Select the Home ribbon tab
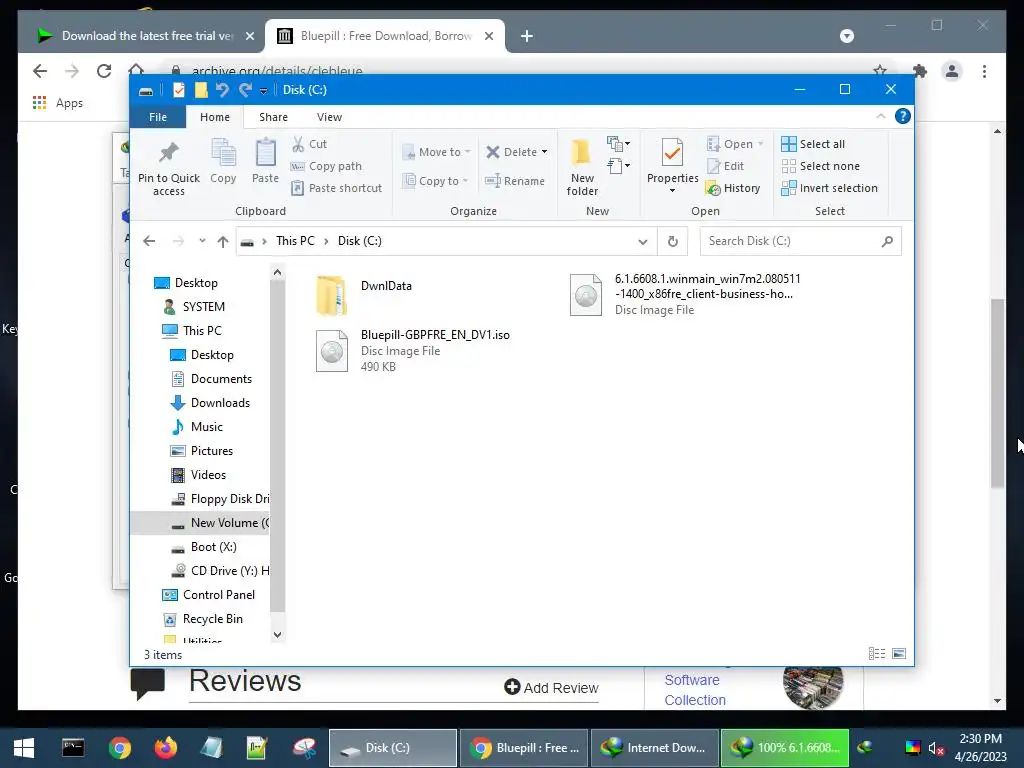This screenshot has width=1024, height=768. [215, 117]
